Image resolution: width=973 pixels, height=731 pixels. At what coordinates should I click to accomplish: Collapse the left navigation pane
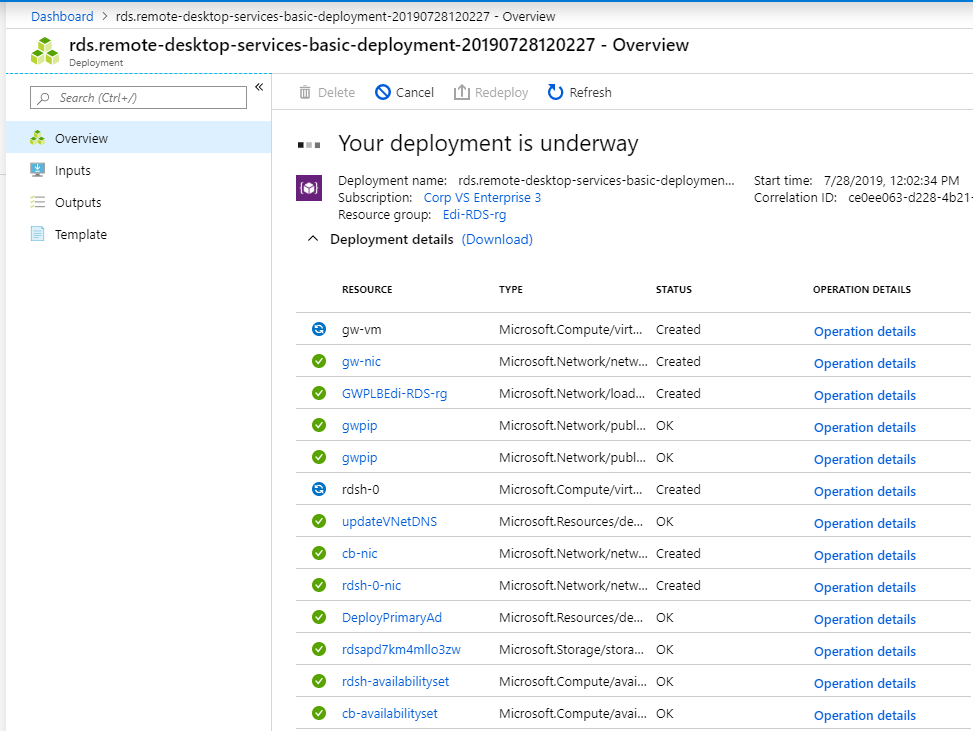pos(259,87)
